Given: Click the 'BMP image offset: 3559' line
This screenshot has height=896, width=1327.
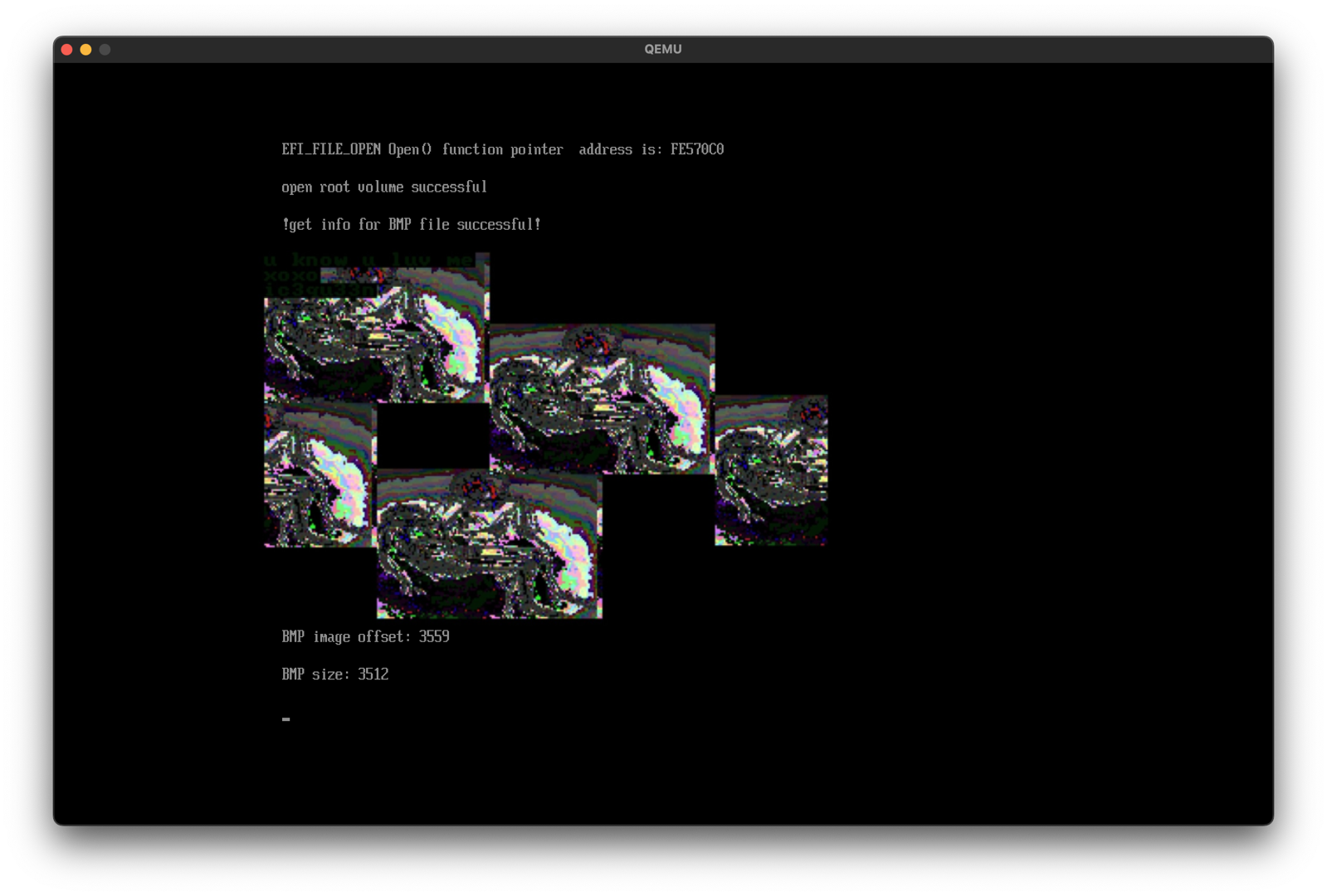Looking at the screenshot, I should [x=365, y=637].
